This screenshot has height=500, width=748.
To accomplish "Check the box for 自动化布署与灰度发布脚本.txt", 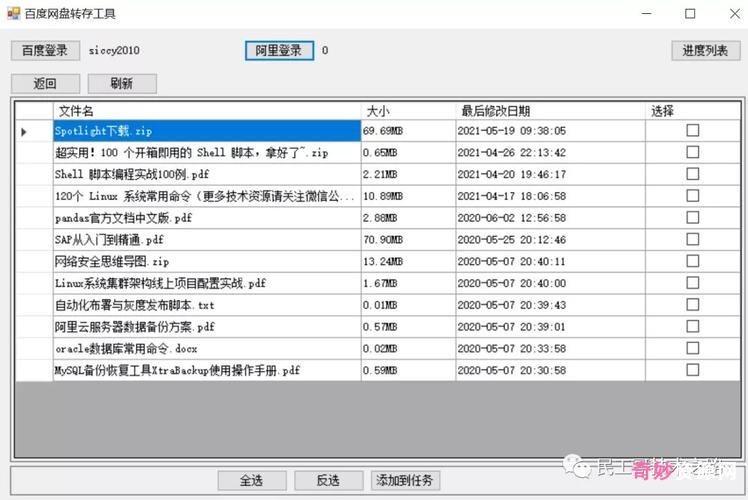I will point(693,305).
